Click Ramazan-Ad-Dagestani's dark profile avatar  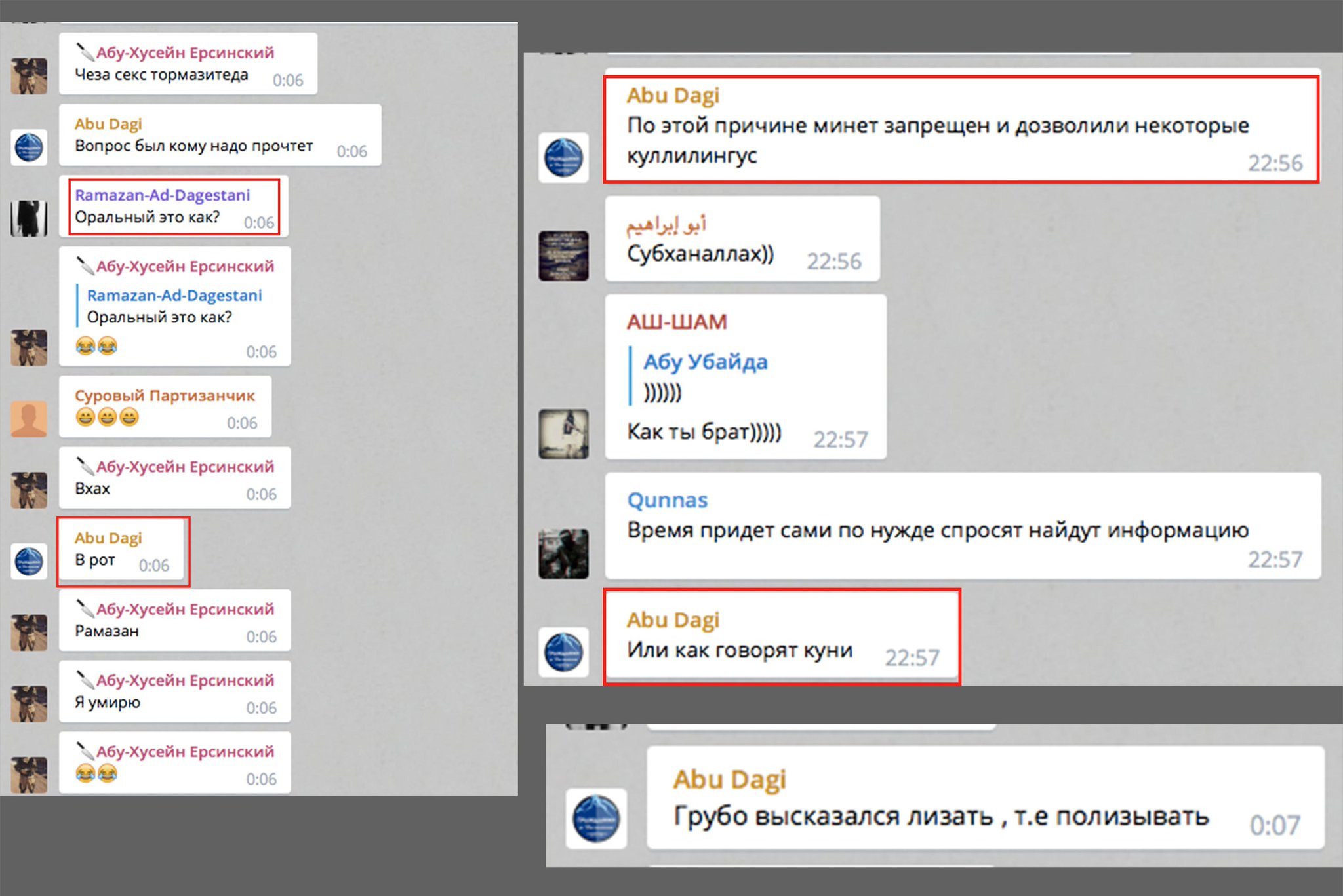(29, 218)
